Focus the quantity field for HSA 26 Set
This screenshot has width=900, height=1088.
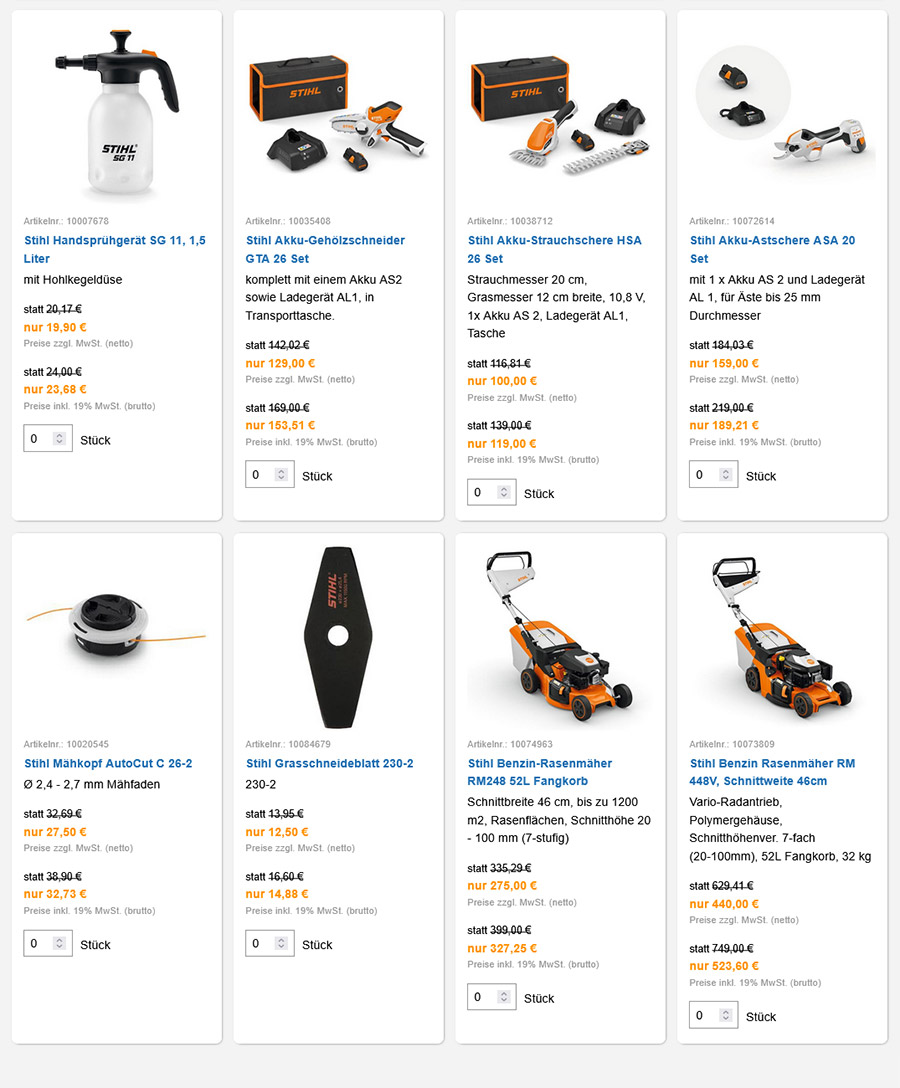point(491,492)
